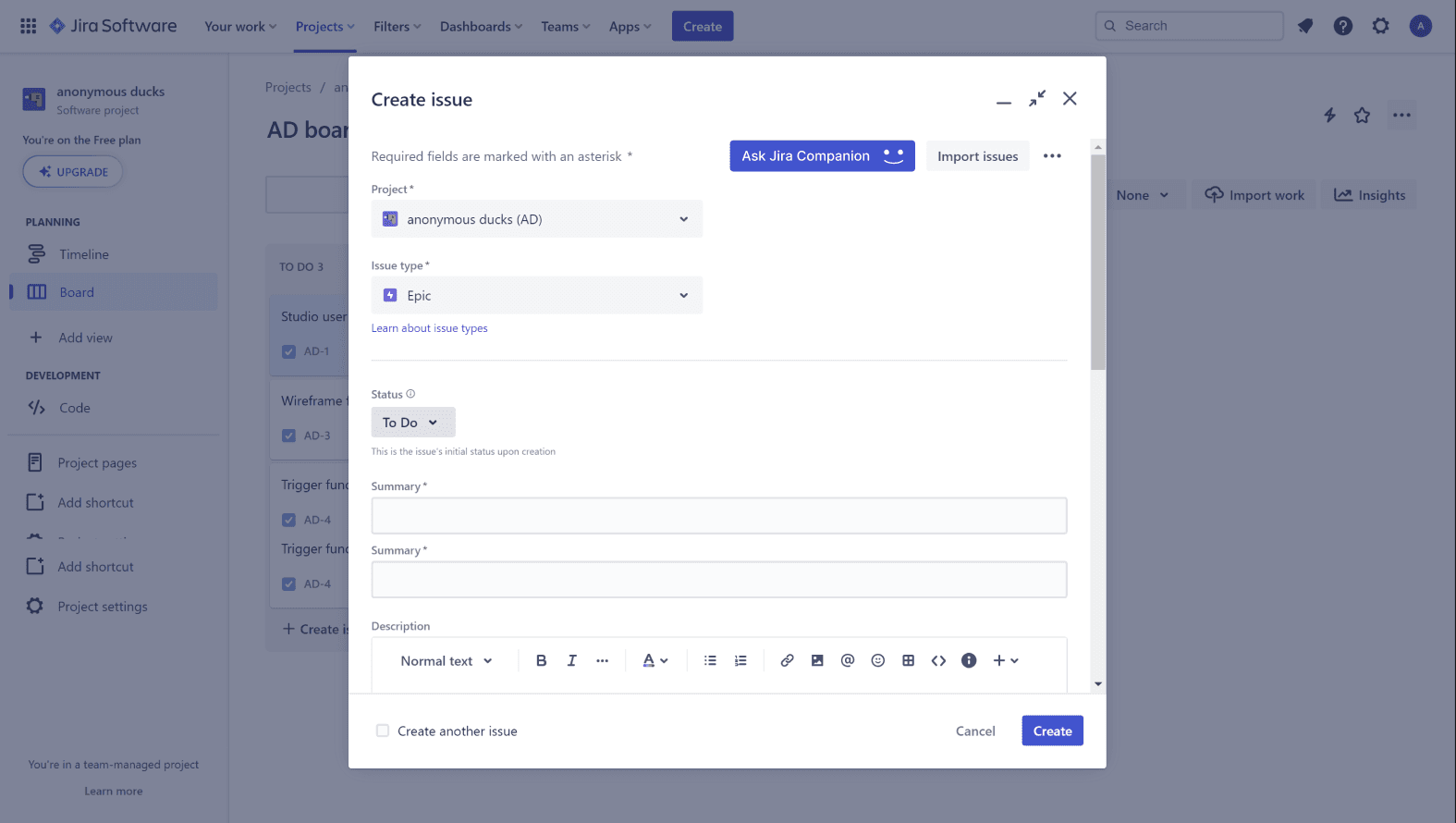Click the Create button in the top navigation

click(703, 27)
